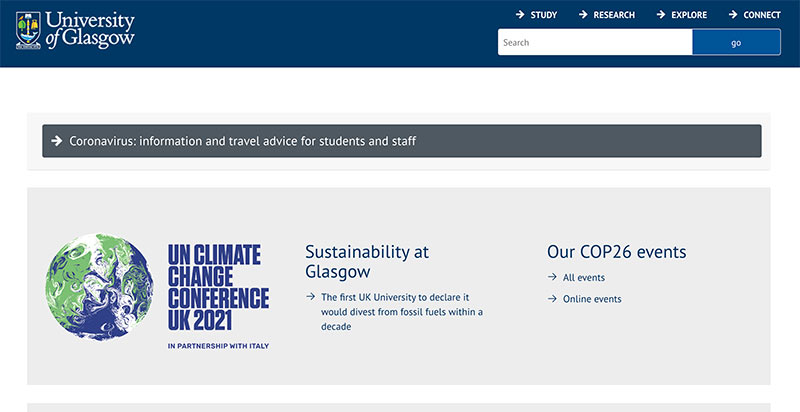Click the arrow icon beside the fossil fuels link
Screen dimensions: 800x412
[310, 297]
